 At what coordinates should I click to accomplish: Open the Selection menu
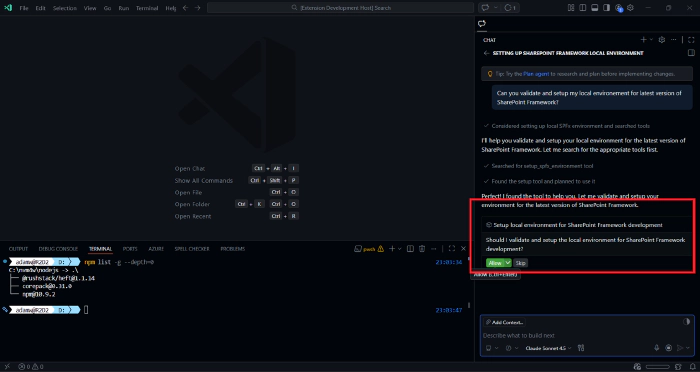pos(65,8)
